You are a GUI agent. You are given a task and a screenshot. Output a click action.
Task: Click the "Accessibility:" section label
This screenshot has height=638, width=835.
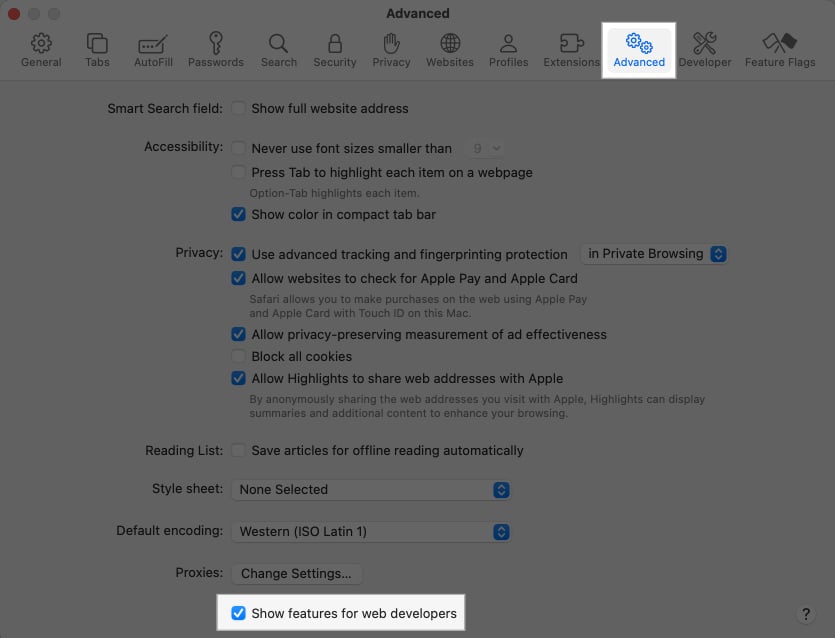pyautogui.click(x=183, y=146)
